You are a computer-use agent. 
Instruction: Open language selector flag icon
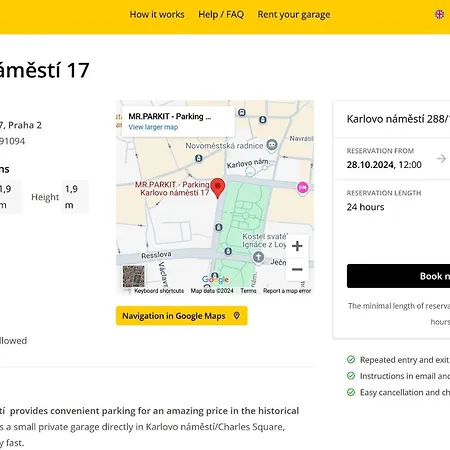point(439,14)
